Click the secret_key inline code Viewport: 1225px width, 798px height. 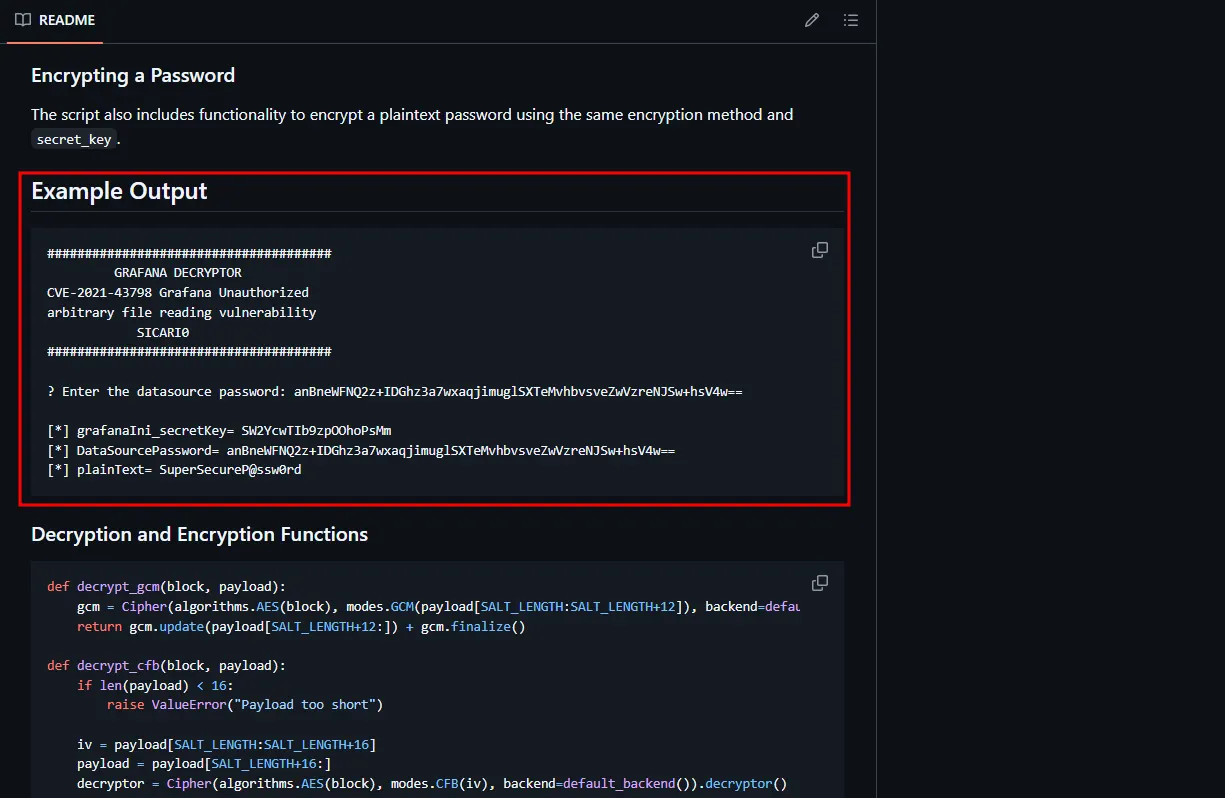74,140
